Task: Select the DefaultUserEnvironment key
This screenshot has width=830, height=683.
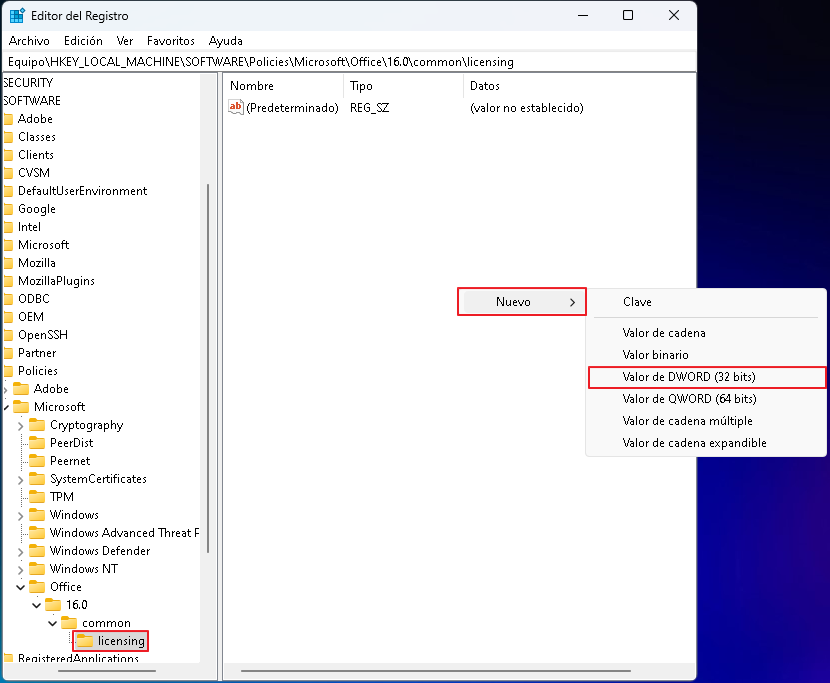Action: 83,191
